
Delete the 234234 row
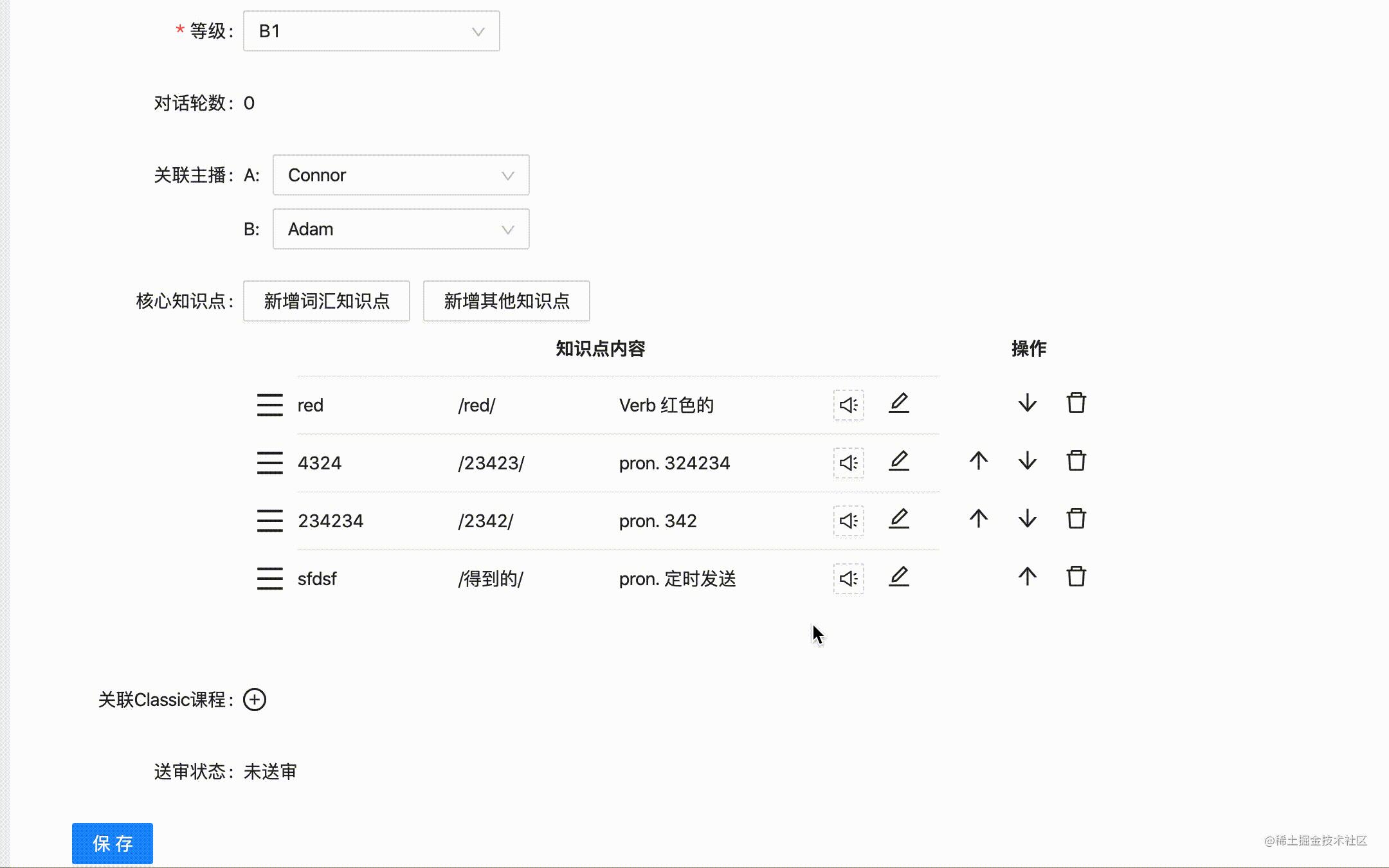tap(1076, 519)
